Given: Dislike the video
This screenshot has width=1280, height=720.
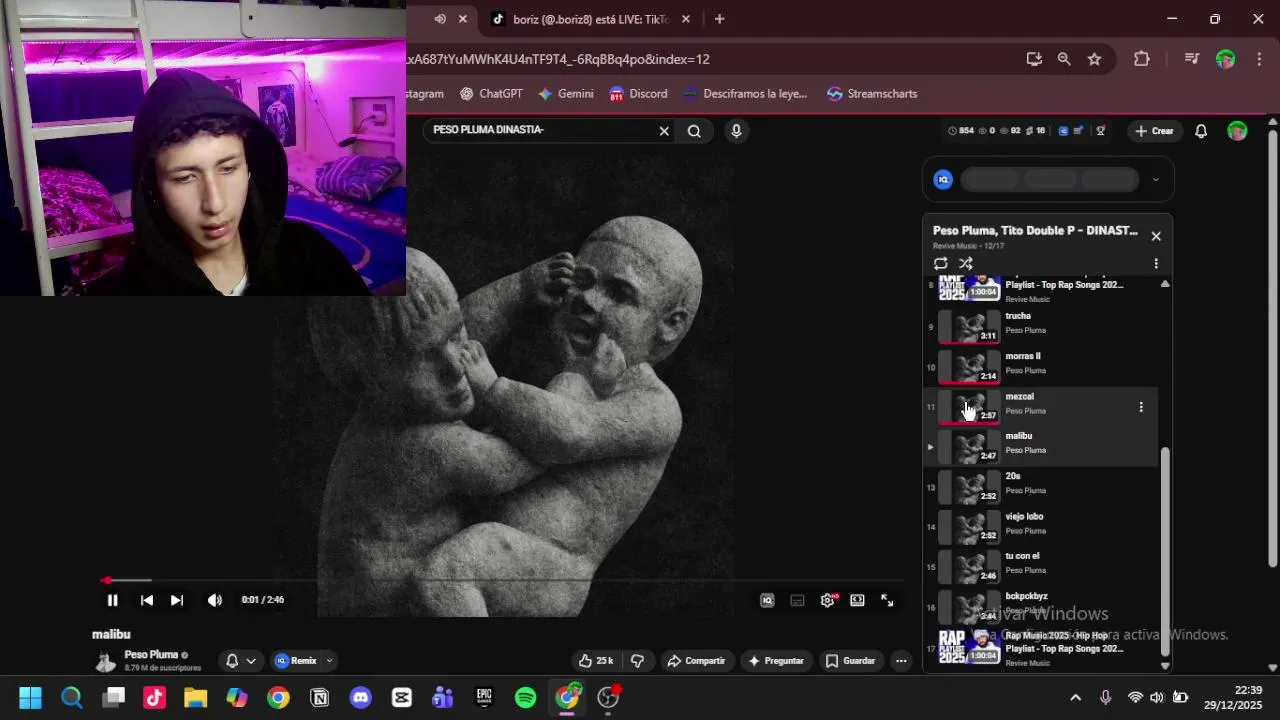Looking at the screenshot, I should 637,661.
